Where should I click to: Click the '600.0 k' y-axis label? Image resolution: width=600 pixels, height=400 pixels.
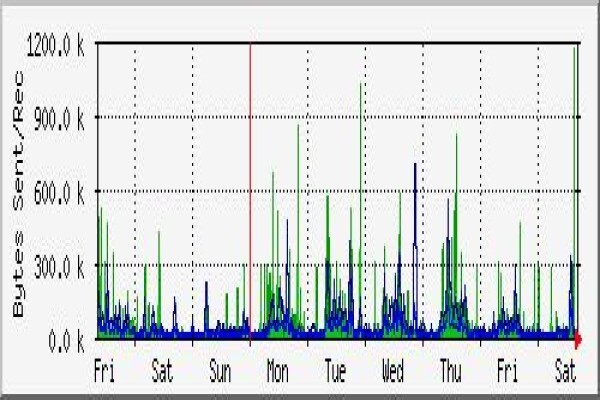coord(59,193)
